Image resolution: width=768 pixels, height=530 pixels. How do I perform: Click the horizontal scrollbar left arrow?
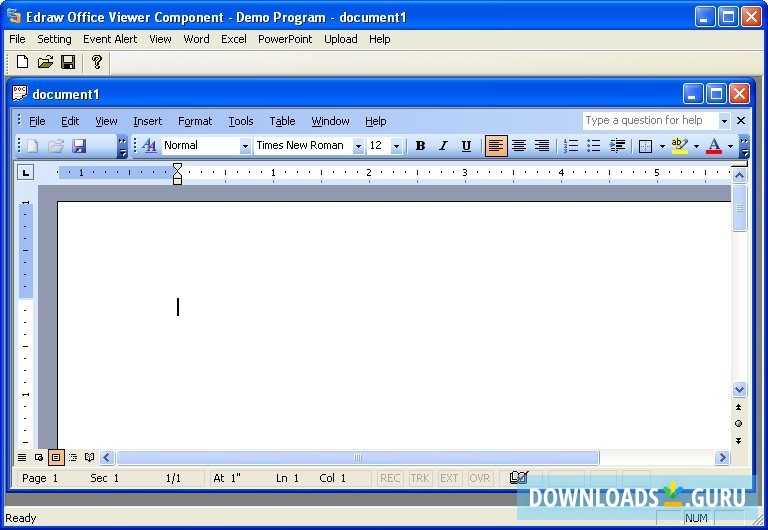coord(107,458)
